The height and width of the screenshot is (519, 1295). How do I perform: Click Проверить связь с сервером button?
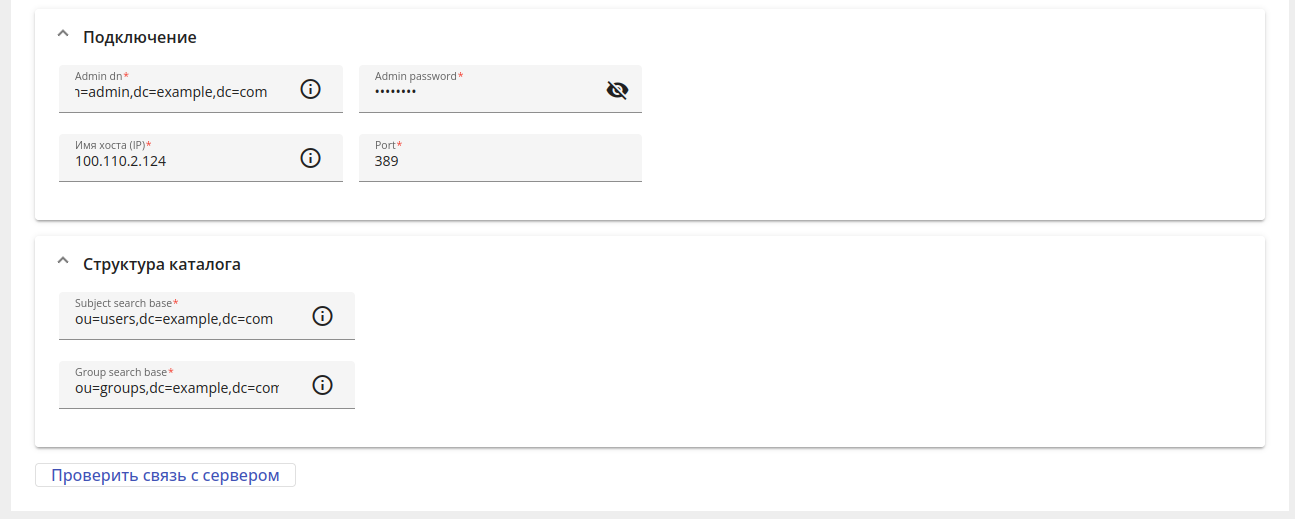click(x=165, y=475)
